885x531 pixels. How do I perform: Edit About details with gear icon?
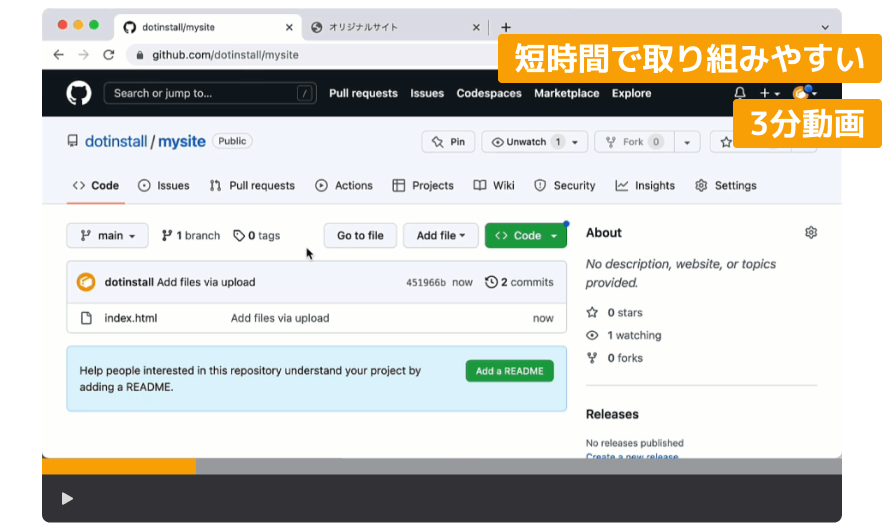pyautogui.click(x=810, y=232)
